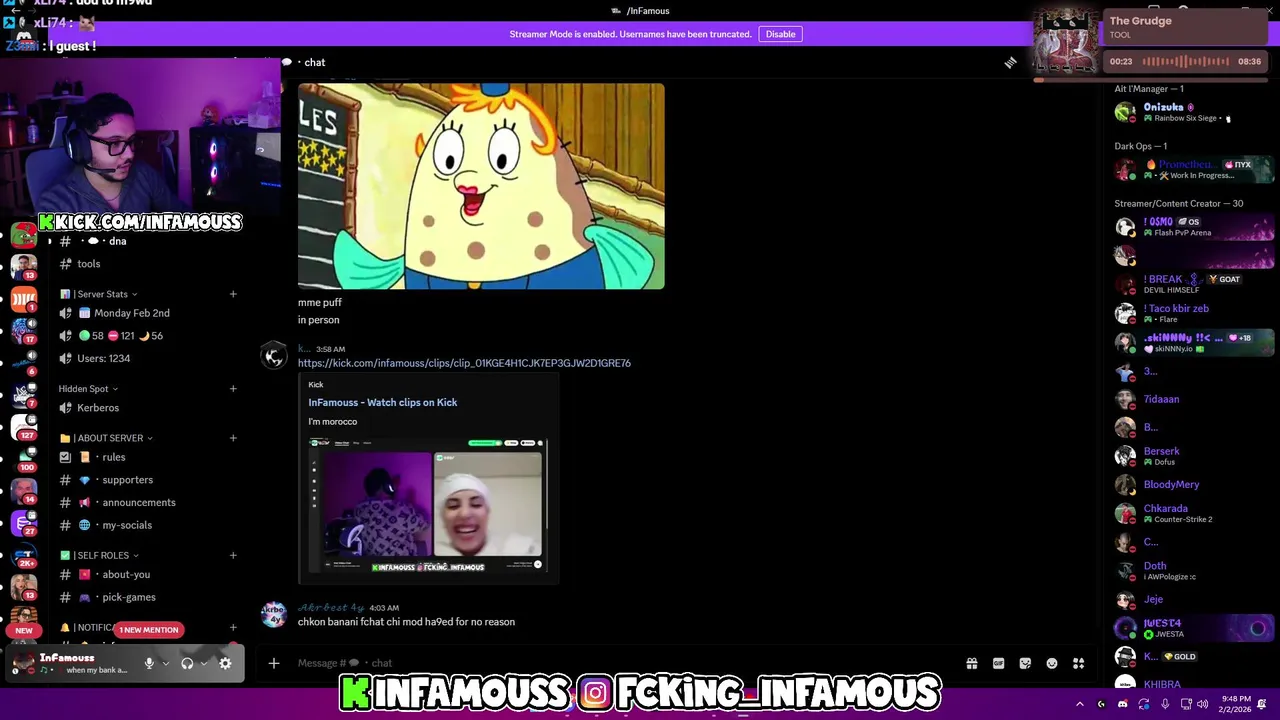Open the apps launcher icon in message bar
Screen dimensions: 1280x720
pyautogui.click(x=1079, y=663)
